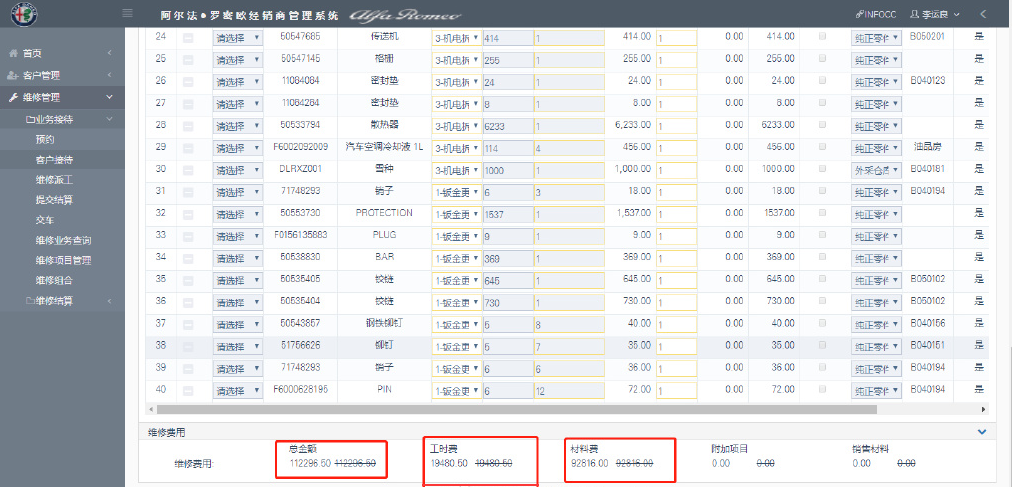Tick the checkbox in row 28 散热器
The height and width of the screenshot is (487, 1012).
[822, 124]
